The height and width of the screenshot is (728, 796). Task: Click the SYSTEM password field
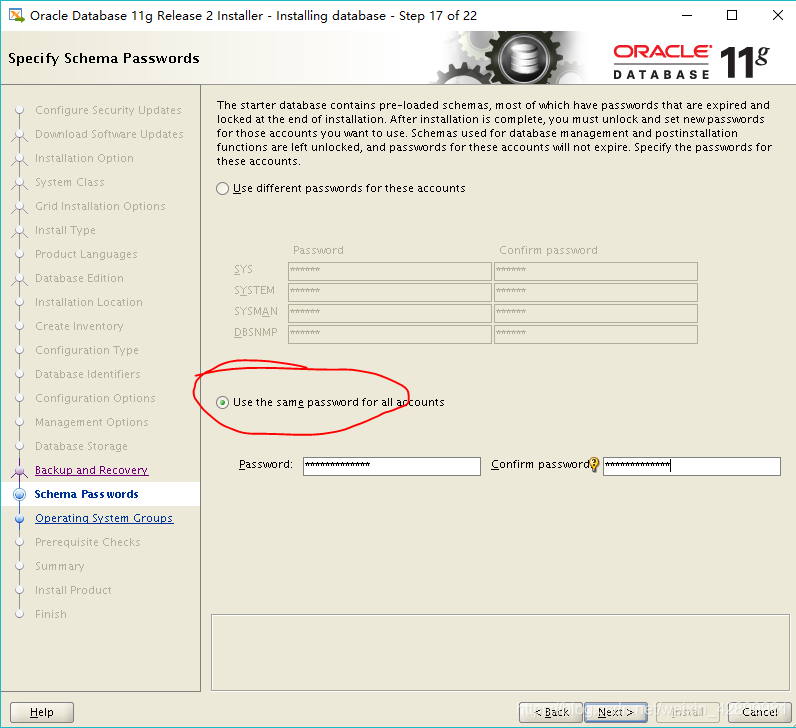pyautogui.click(x=390, y=292)
